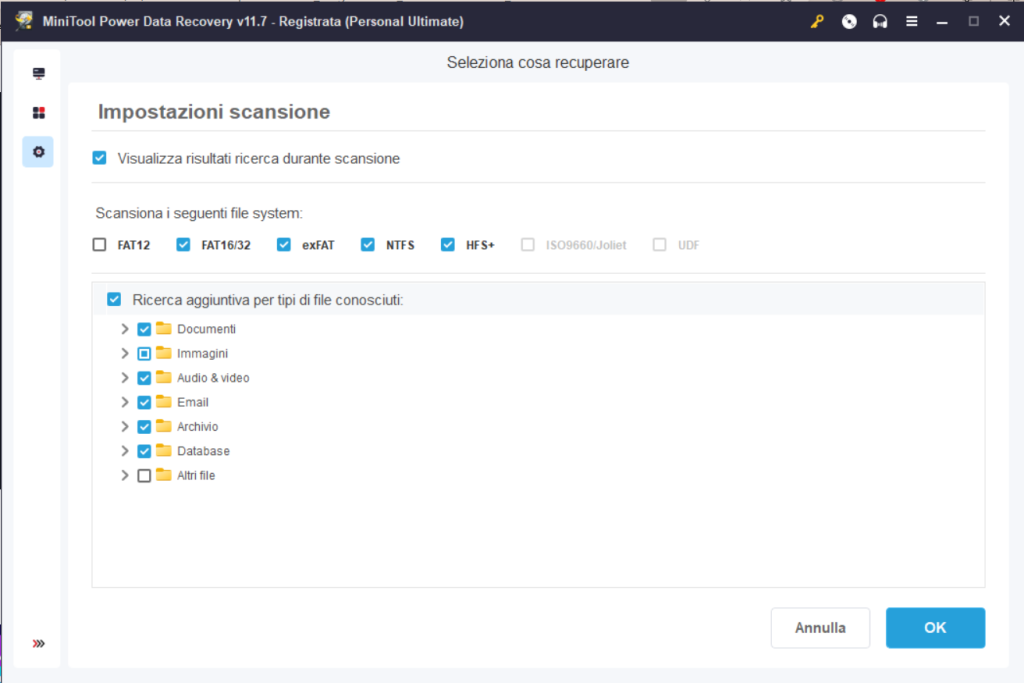
Task: Click the Audio & video folder icon
Action: (x=164, y=377)
